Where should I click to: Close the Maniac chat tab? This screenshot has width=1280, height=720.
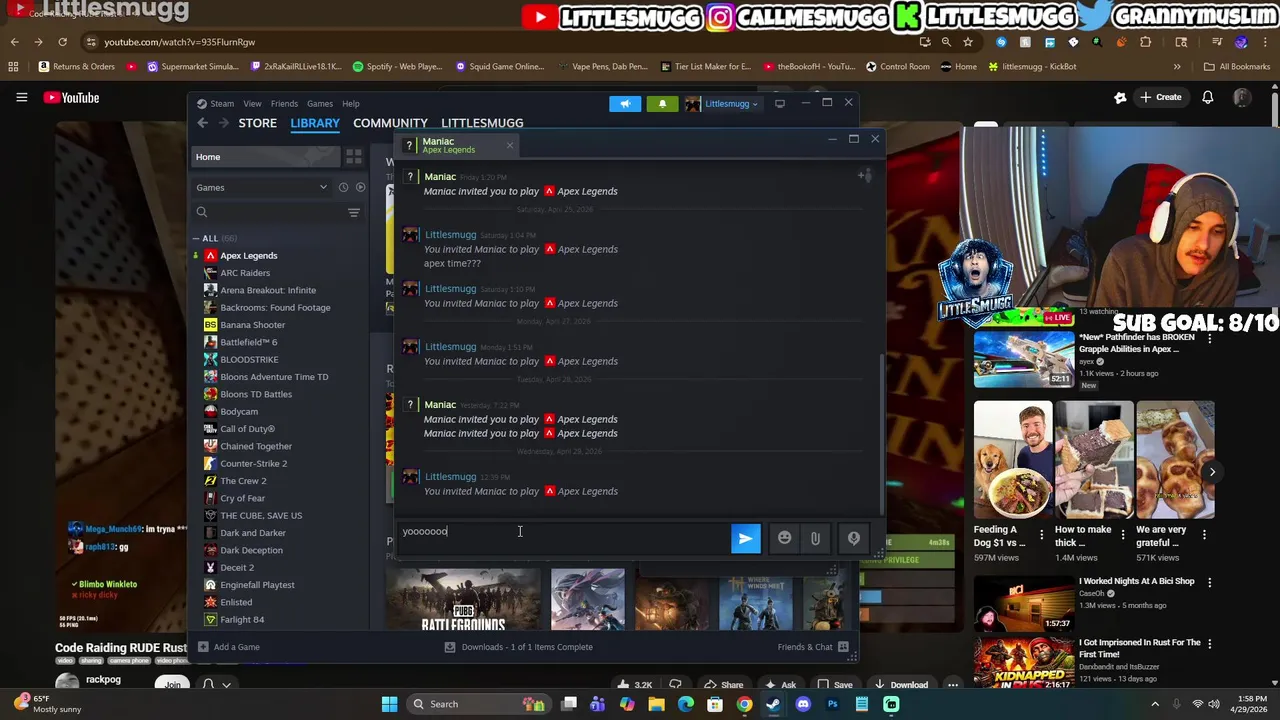[x=509, y=146]
